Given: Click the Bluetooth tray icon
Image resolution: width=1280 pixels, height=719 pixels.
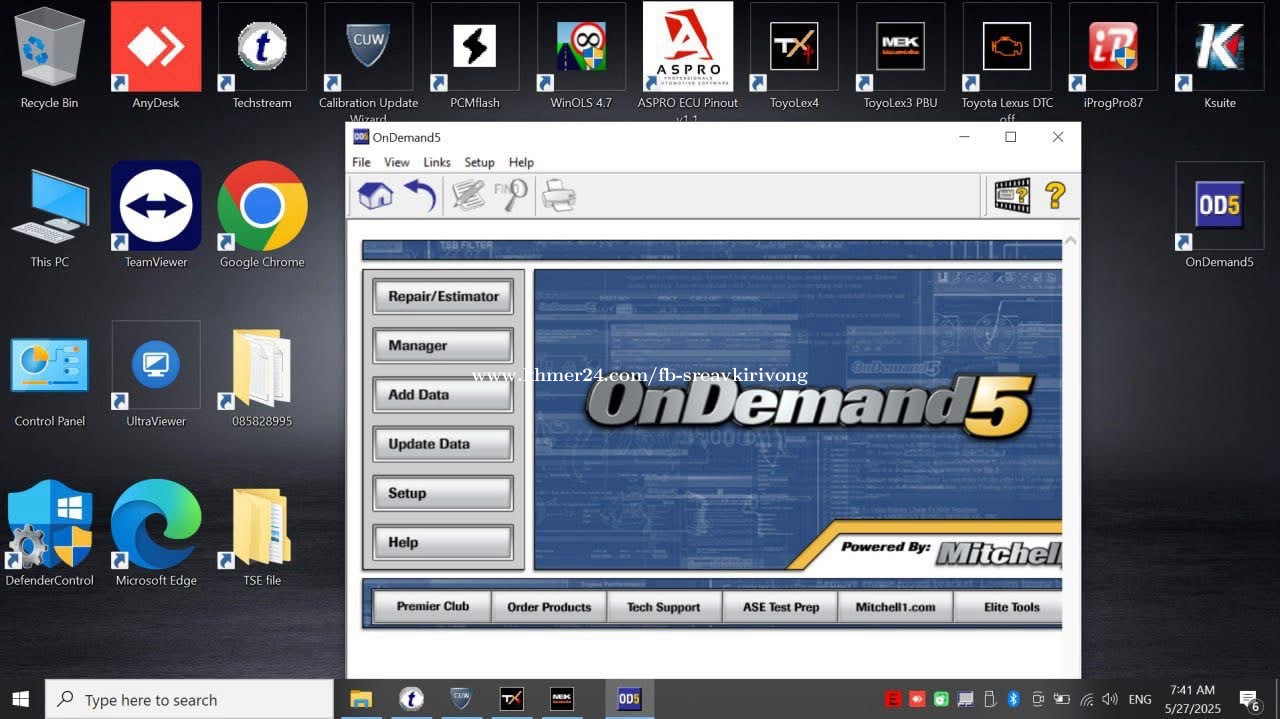Looking at the screenshot, I should tap(1013, 700).
